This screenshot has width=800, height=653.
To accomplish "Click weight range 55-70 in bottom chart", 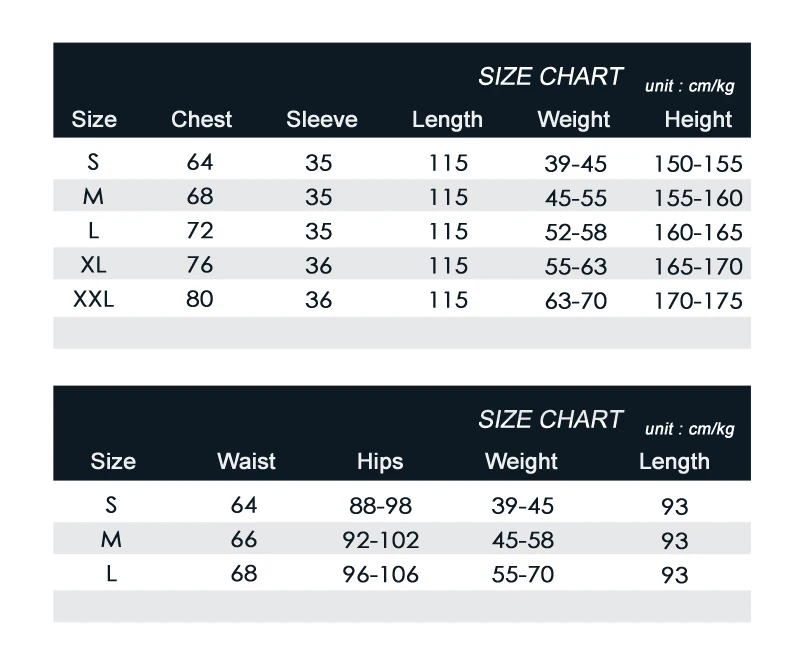I will pos(523,575).
